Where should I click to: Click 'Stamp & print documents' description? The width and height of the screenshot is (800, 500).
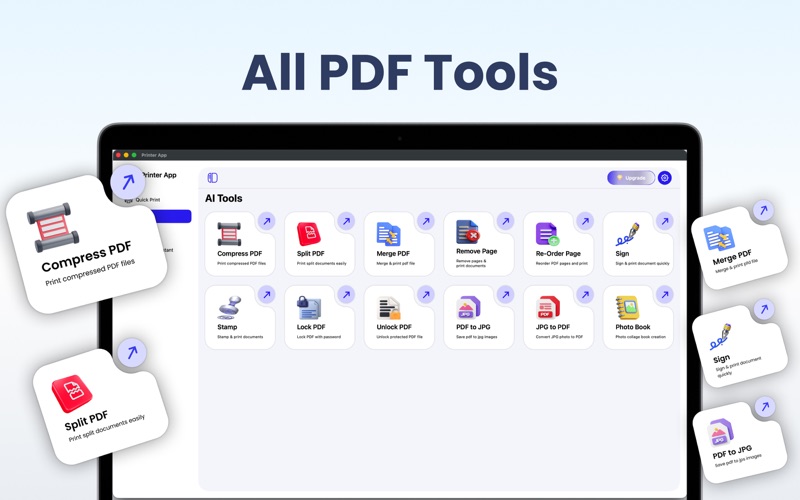tap(240, 337)
